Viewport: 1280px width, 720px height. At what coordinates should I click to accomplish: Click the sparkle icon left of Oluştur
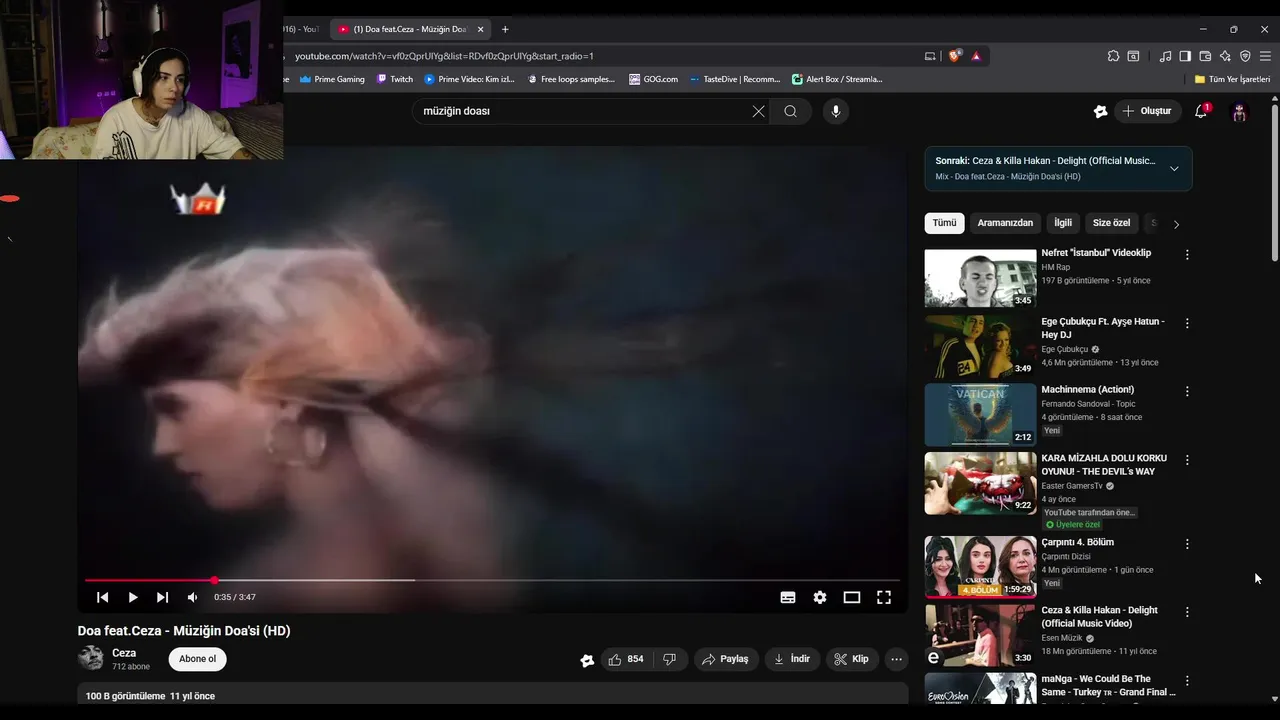1100,112
